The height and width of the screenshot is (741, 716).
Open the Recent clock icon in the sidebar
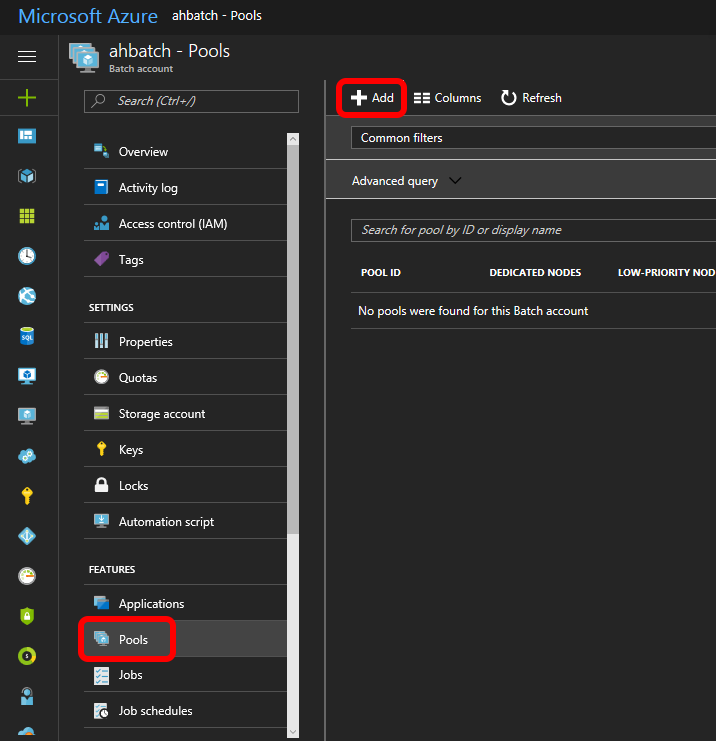pyautogui.click(x=27, y=256)
